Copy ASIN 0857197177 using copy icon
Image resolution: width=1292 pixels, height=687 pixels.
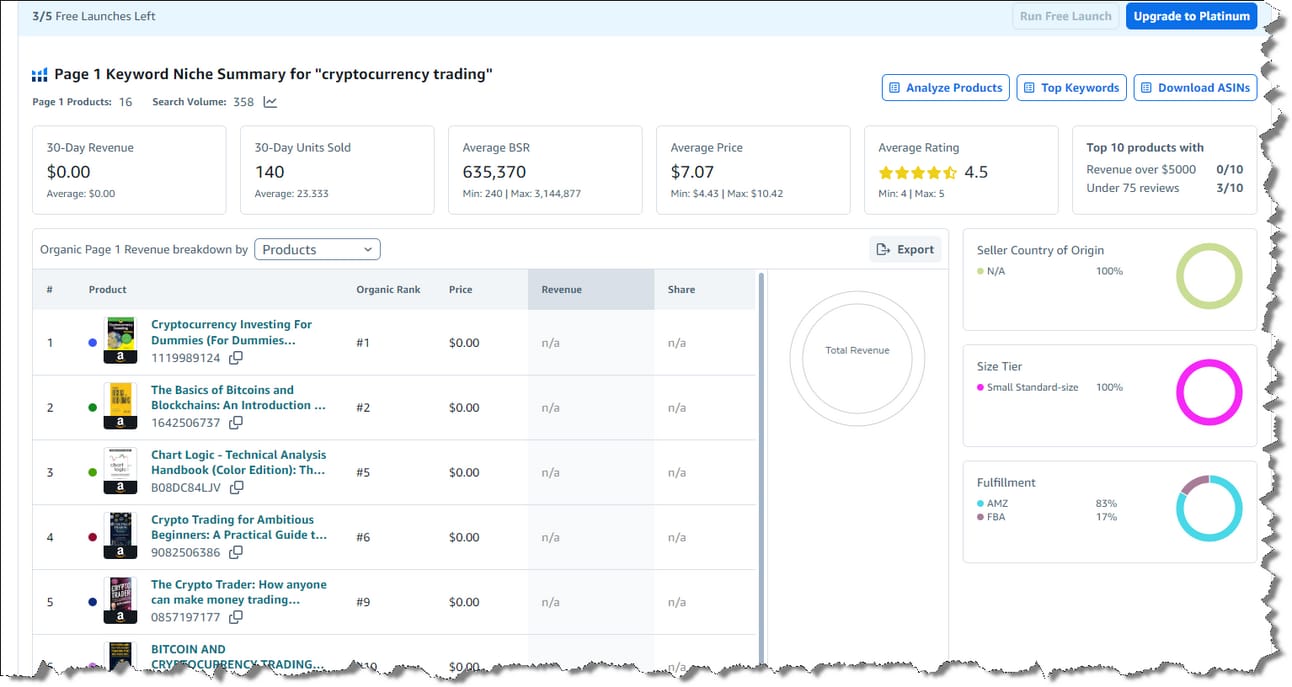click(235, 618)
